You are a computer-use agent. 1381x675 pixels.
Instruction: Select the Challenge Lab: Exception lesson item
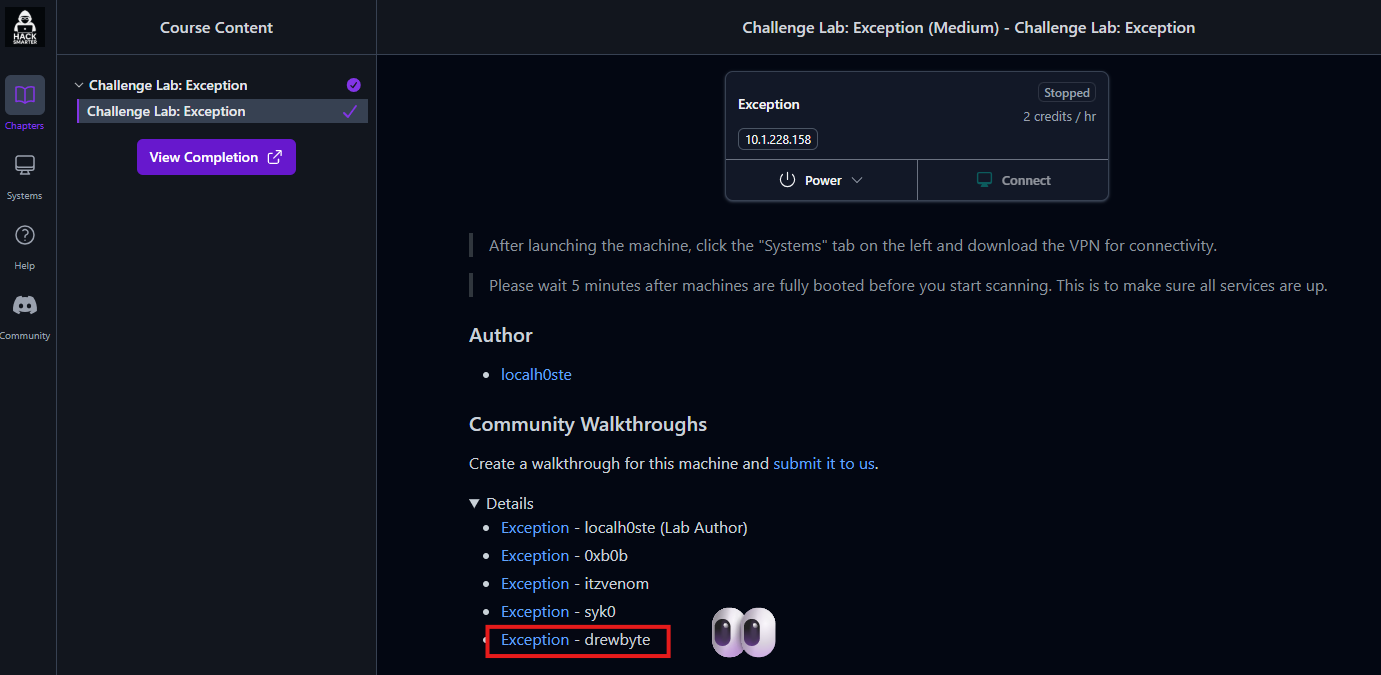tap(166, 112)
